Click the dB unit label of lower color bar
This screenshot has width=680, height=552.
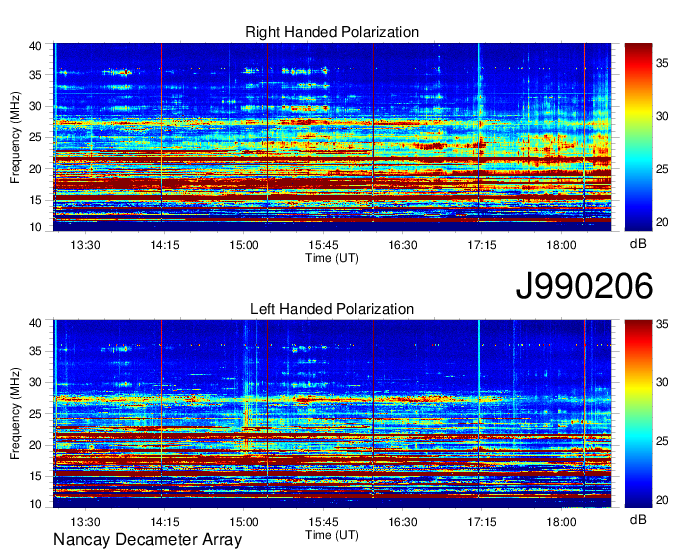[638, 520]
